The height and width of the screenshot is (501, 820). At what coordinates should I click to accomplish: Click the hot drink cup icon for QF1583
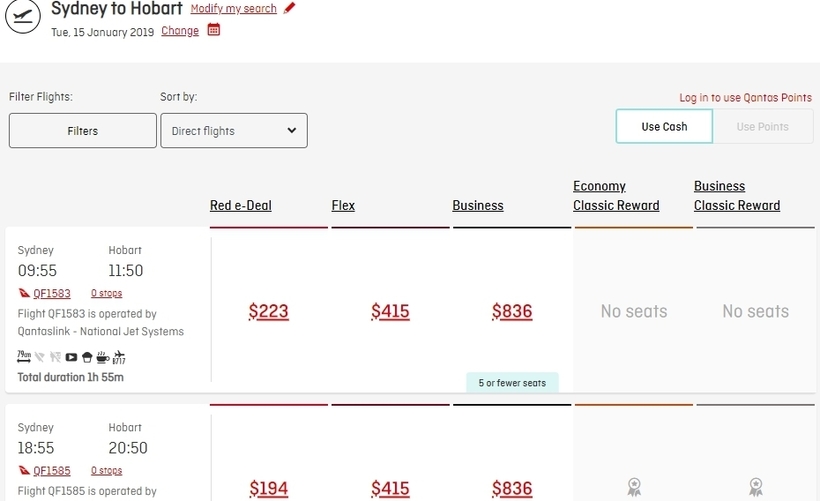coord(103,357)
